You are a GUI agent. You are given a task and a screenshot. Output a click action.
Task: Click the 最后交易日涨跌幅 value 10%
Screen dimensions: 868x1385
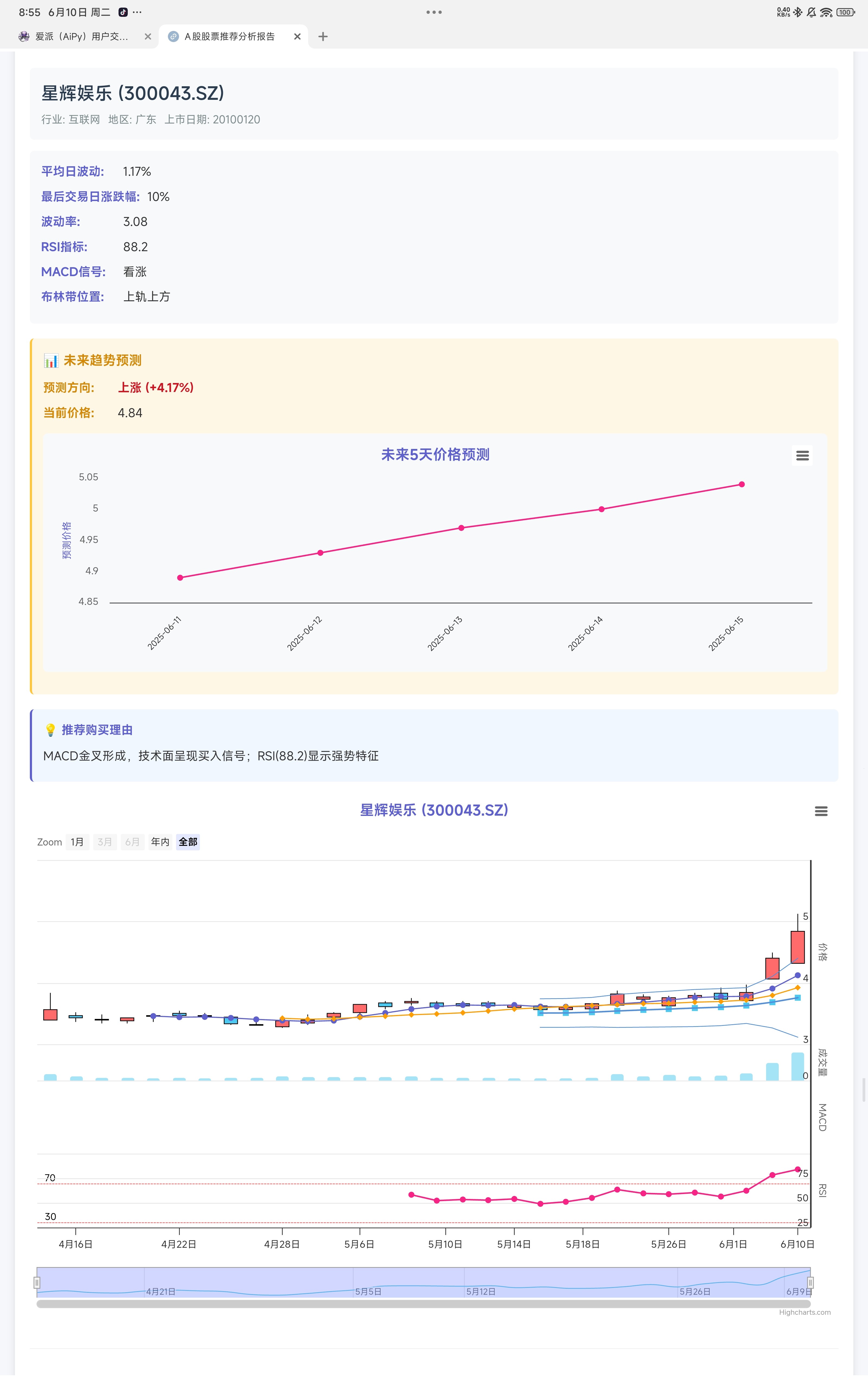click(x=158, y=197)
